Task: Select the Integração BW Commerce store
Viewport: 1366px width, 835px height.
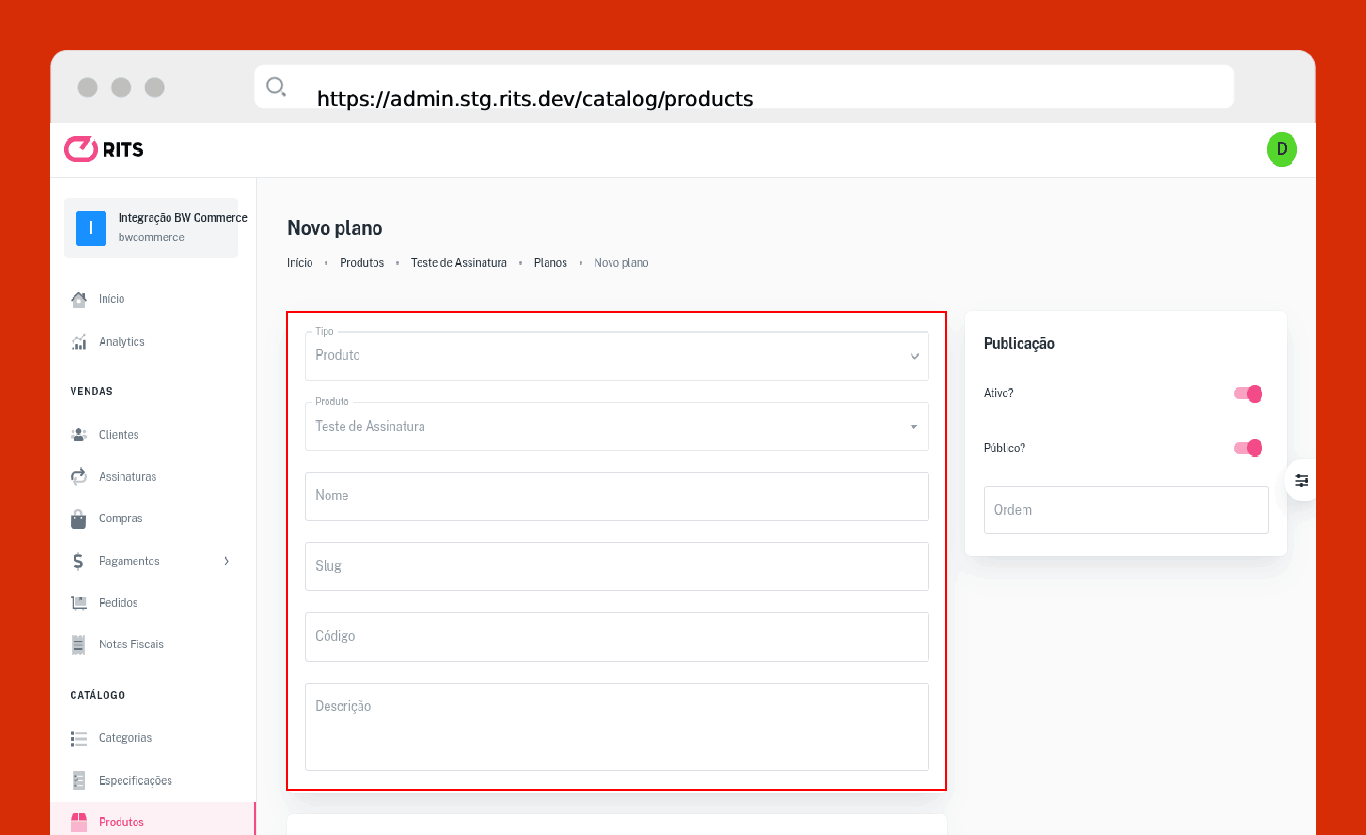Action: (151, 228)
